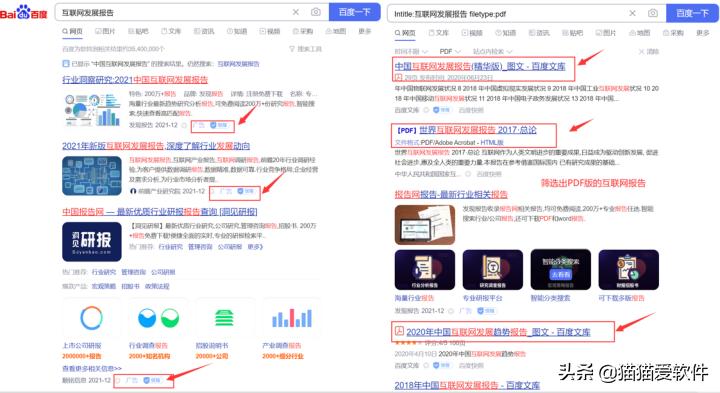Open 中国互联网发展报告(精华版) 百度文库 result

480,66
